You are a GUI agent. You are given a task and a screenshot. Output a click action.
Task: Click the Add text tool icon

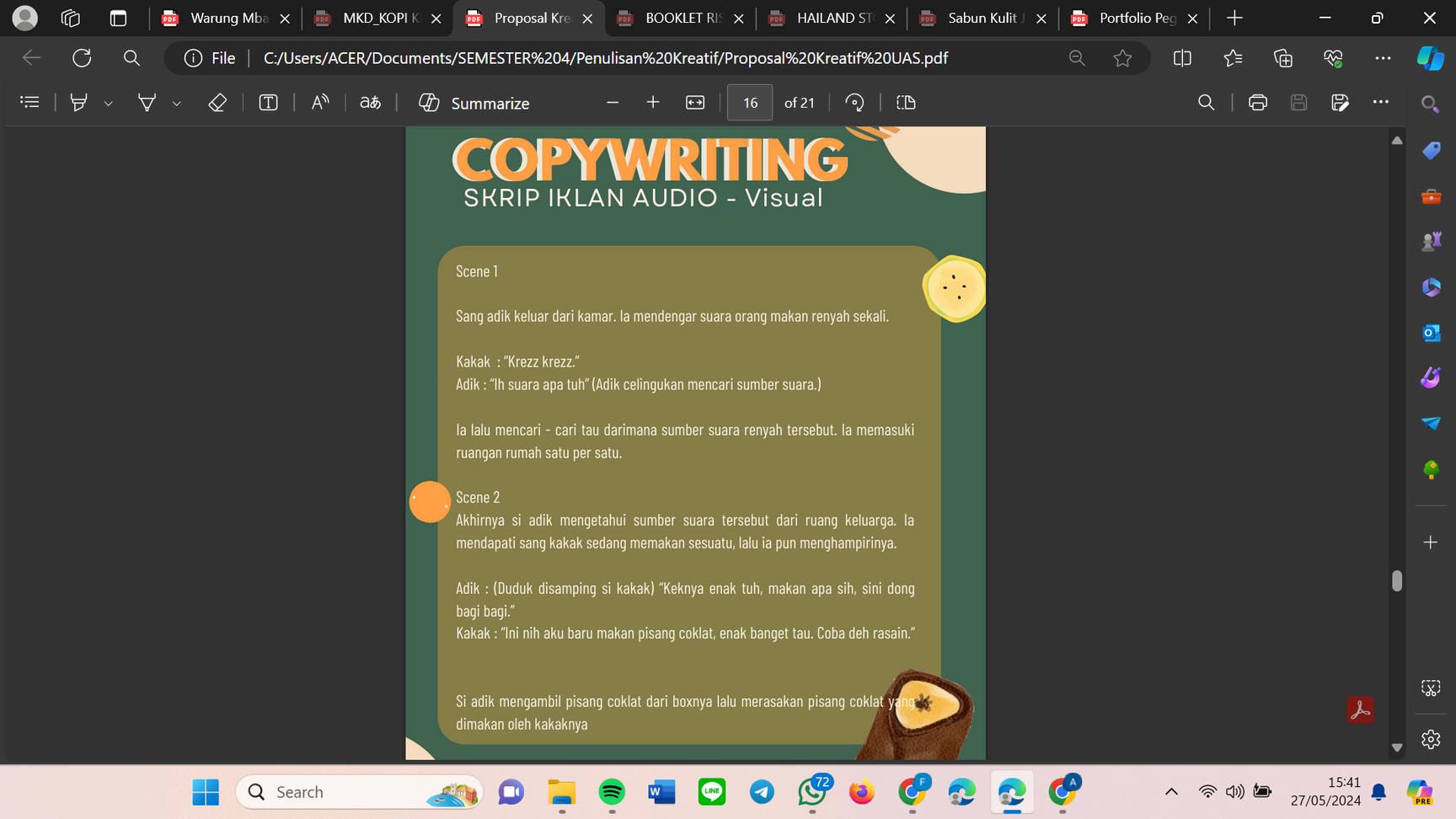268,103
